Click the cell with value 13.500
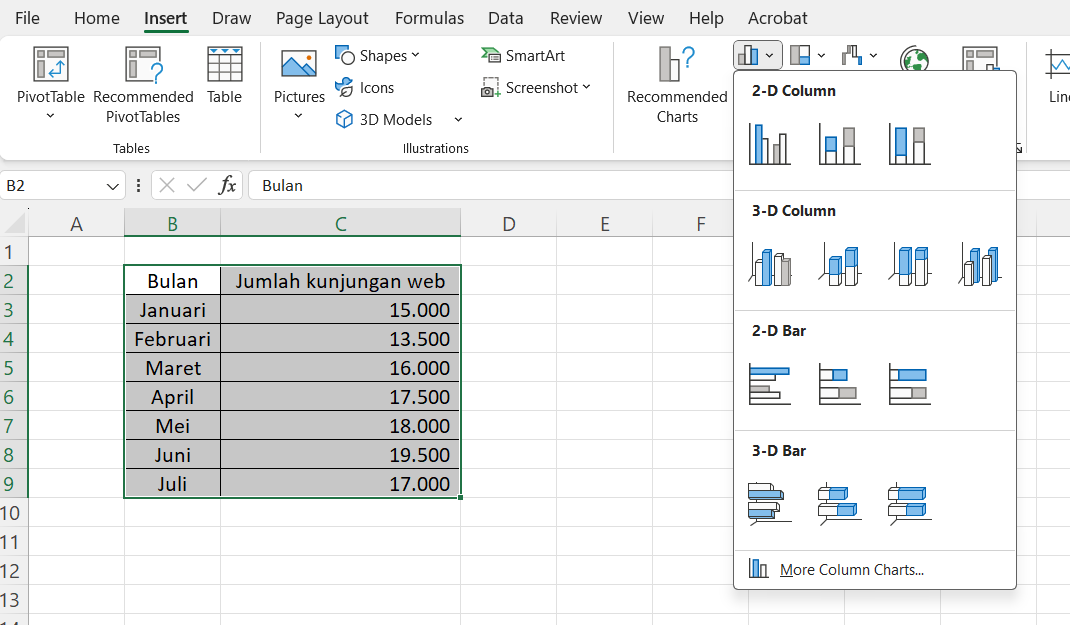This screenshot has width=1070, height=625. point(341,339)
